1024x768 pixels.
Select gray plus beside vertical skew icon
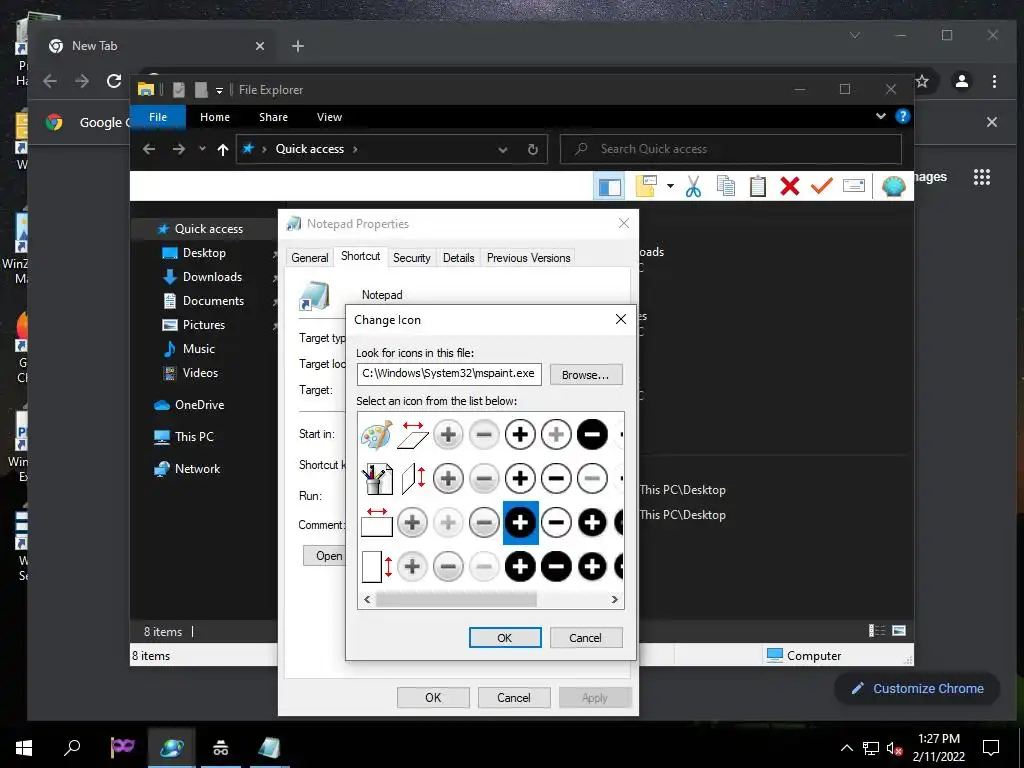pos(449,479)
